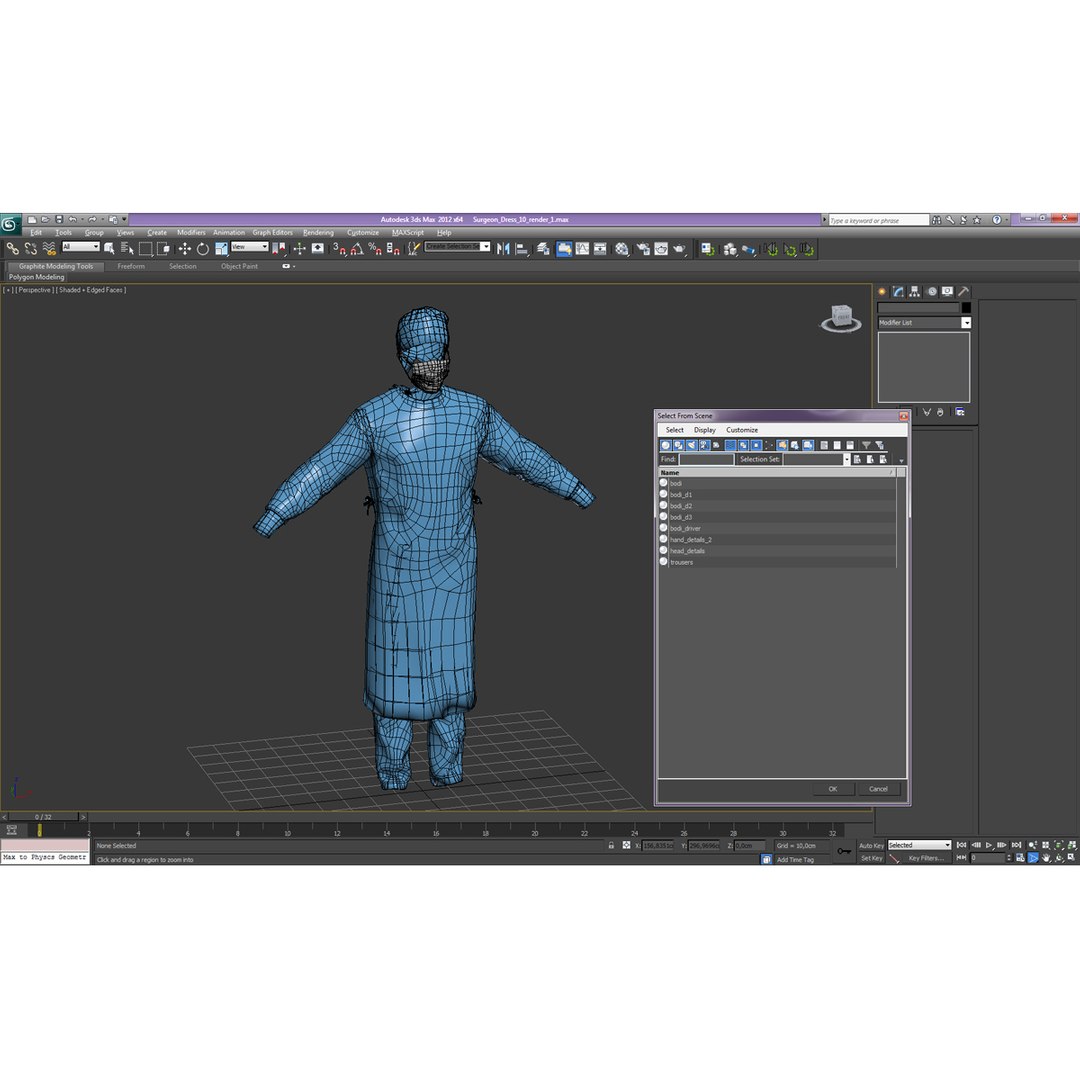This screenshot has height=1080, width=1080.
Task: Click Mirror tool in main toolbar
Action: click(x=503, y=249)
